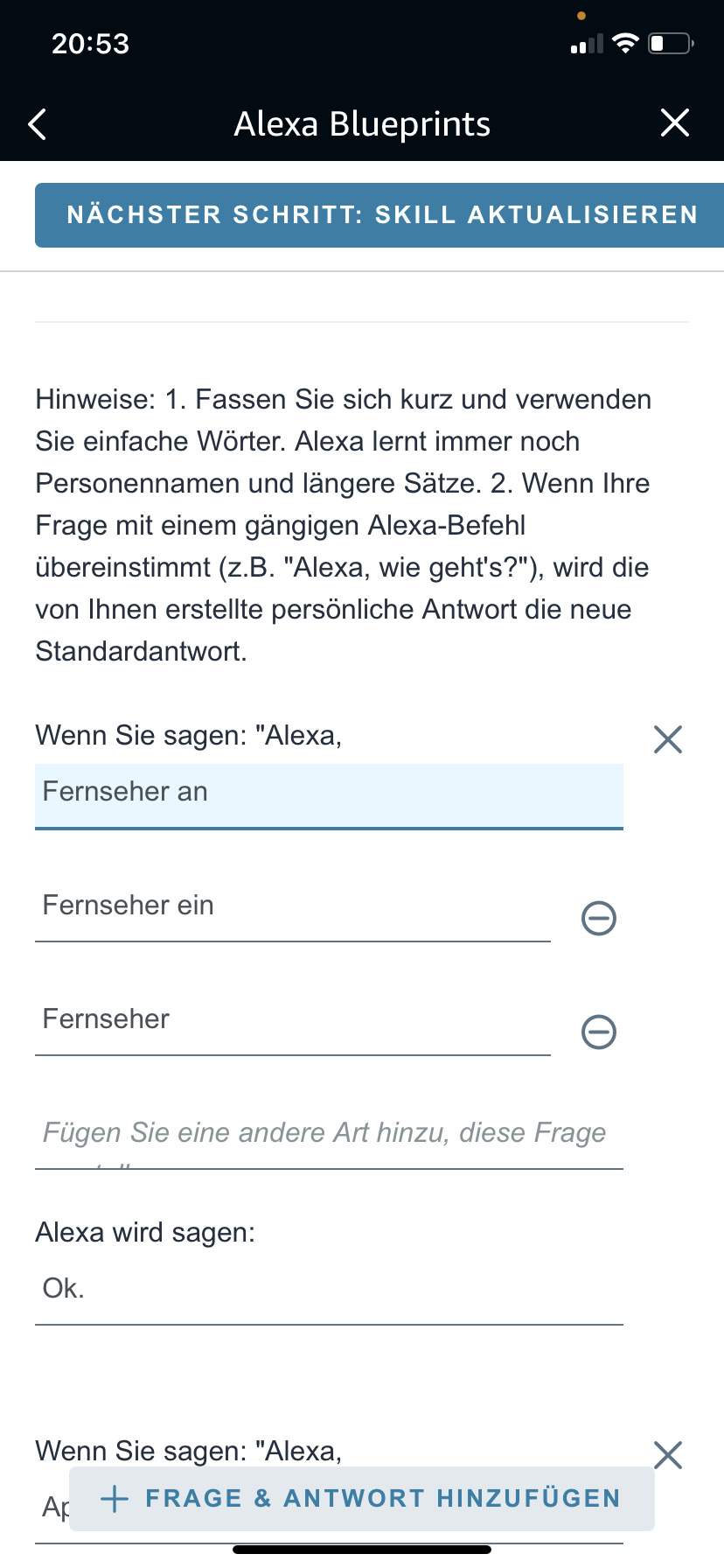Tap the back arrow in header
Image resolution: width=724 pixels, height=1568 pixels.
(38, 124)
